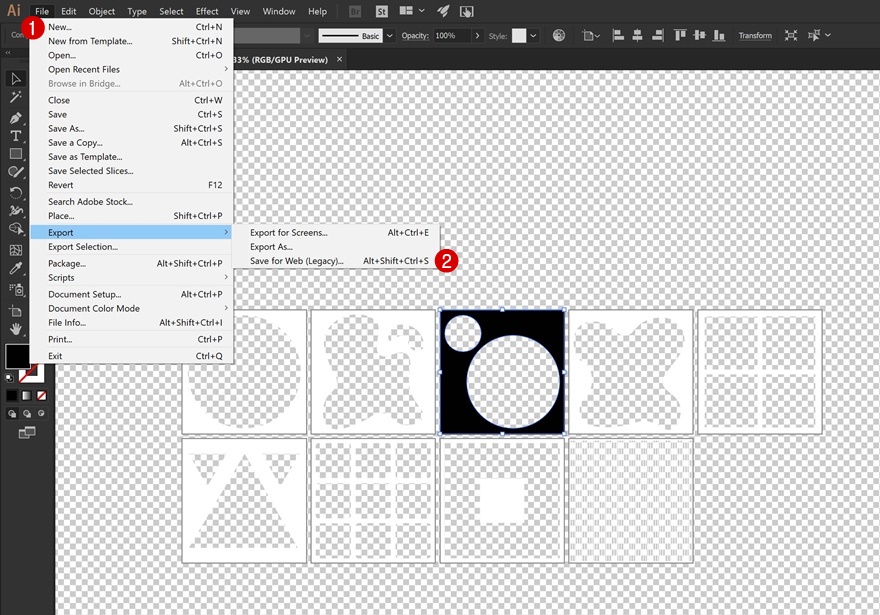Select the Pen tool
Viewport: 880px width, 615px height.
tap(16, 118)
